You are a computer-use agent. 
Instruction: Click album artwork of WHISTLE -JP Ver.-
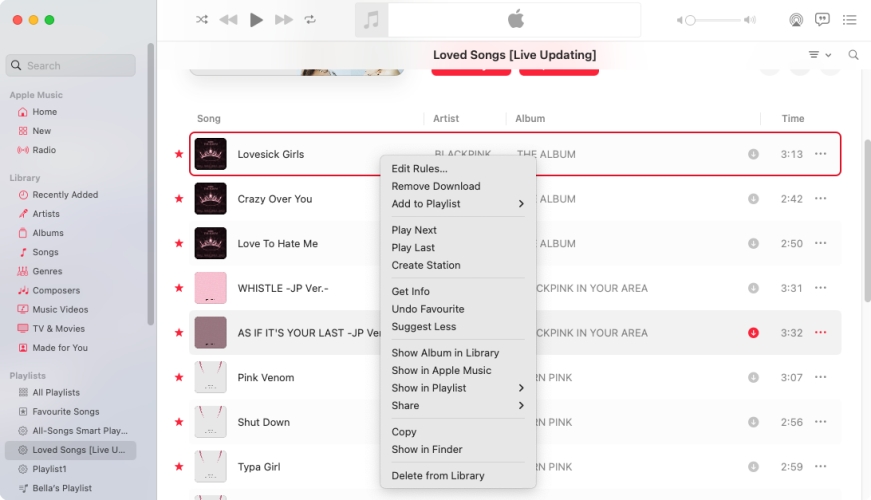click(211, 288)
